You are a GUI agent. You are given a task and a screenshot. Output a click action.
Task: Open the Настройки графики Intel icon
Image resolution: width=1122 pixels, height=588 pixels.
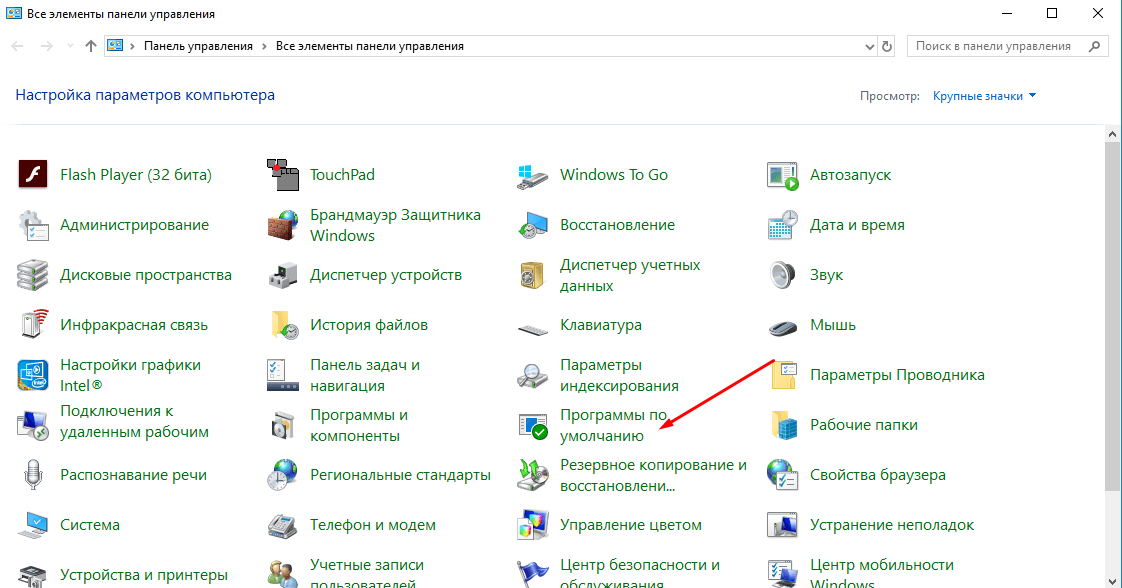click(33, 376)
